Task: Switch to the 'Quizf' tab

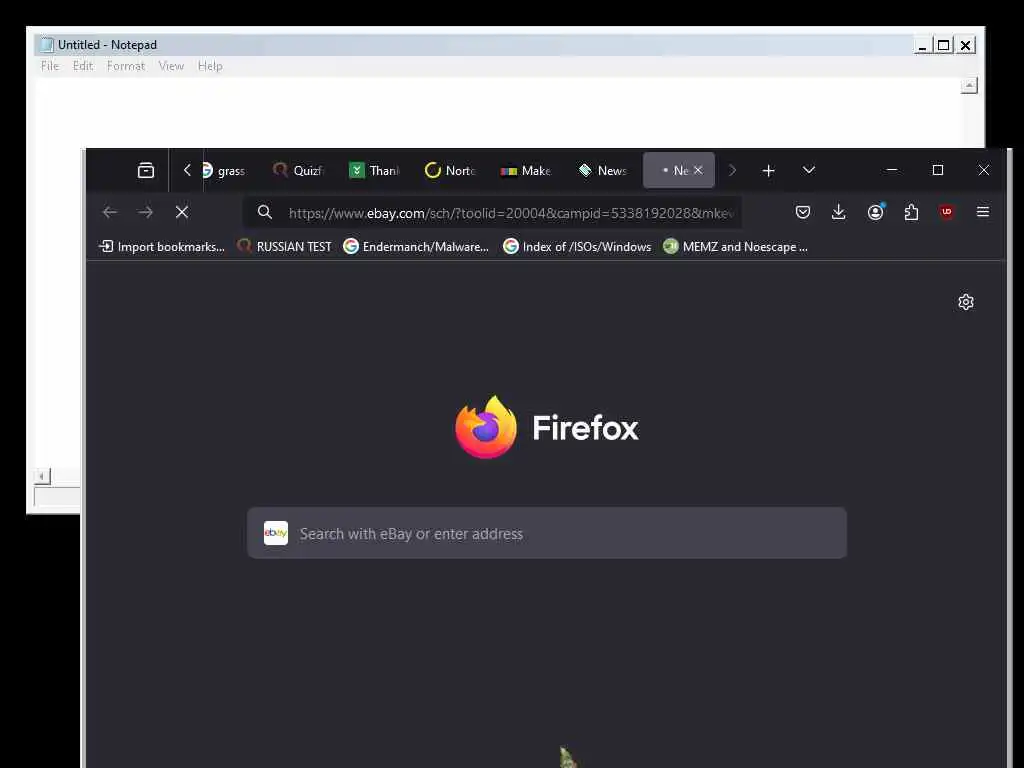Action: point(298,170)
